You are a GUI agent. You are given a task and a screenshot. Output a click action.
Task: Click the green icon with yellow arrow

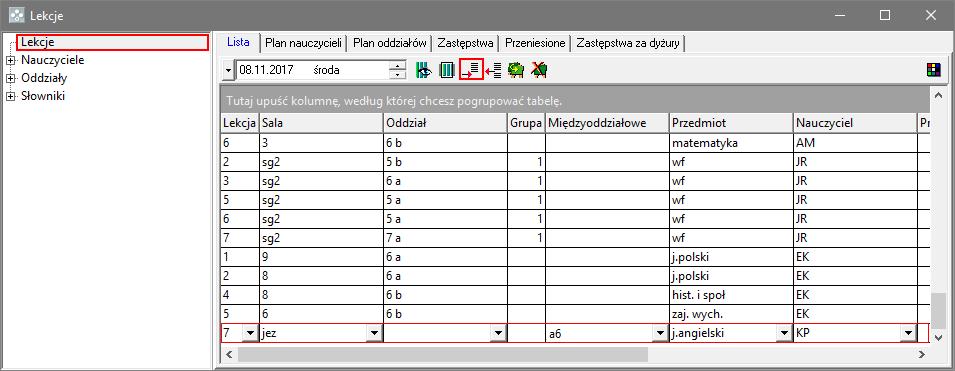click(516, 70)
